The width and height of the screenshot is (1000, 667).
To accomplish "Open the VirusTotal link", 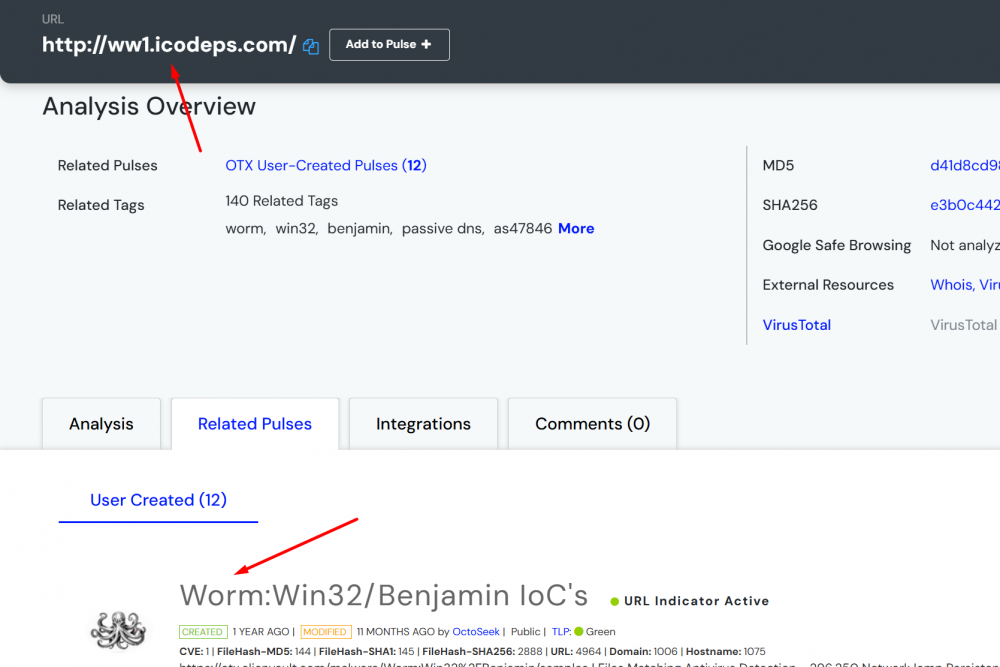I will point(797,325).
